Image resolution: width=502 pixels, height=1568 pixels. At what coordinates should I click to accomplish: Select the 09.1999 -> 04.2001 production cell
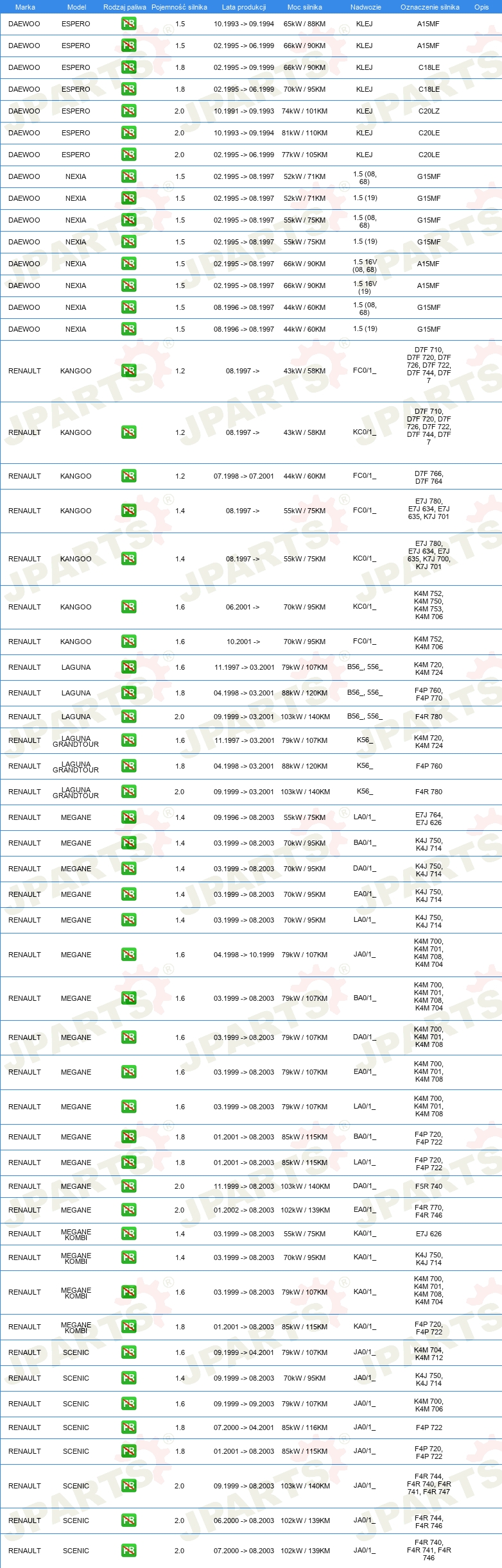(x=244, y=1352)
